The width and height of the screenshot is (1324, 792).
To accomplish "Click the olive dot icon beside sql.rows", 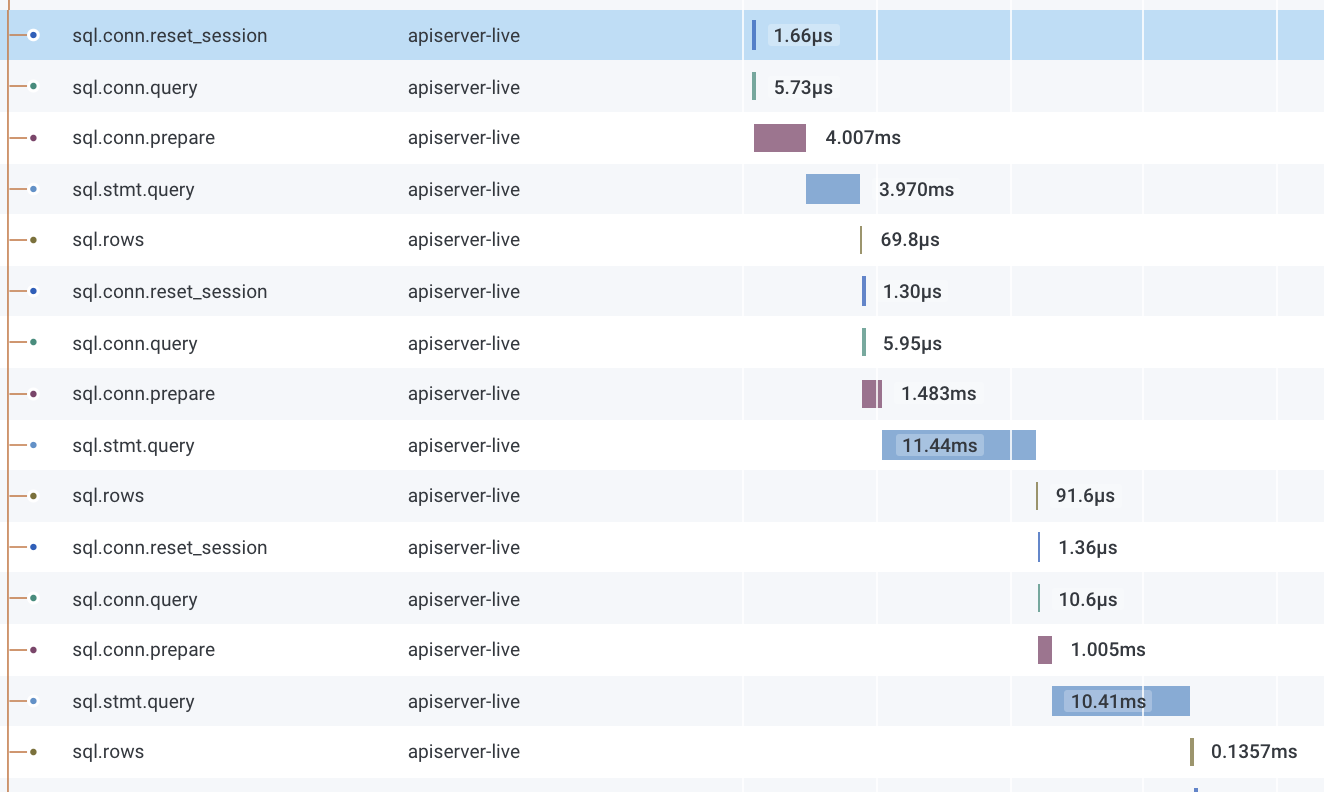I will coord(33,239).
